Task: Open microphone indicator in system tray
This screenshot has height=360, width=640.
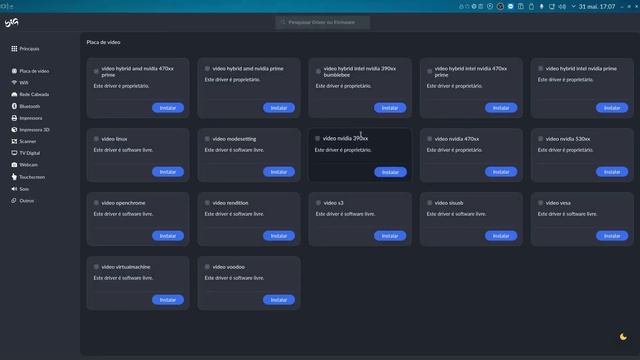Action: click(x=542, y=7)
